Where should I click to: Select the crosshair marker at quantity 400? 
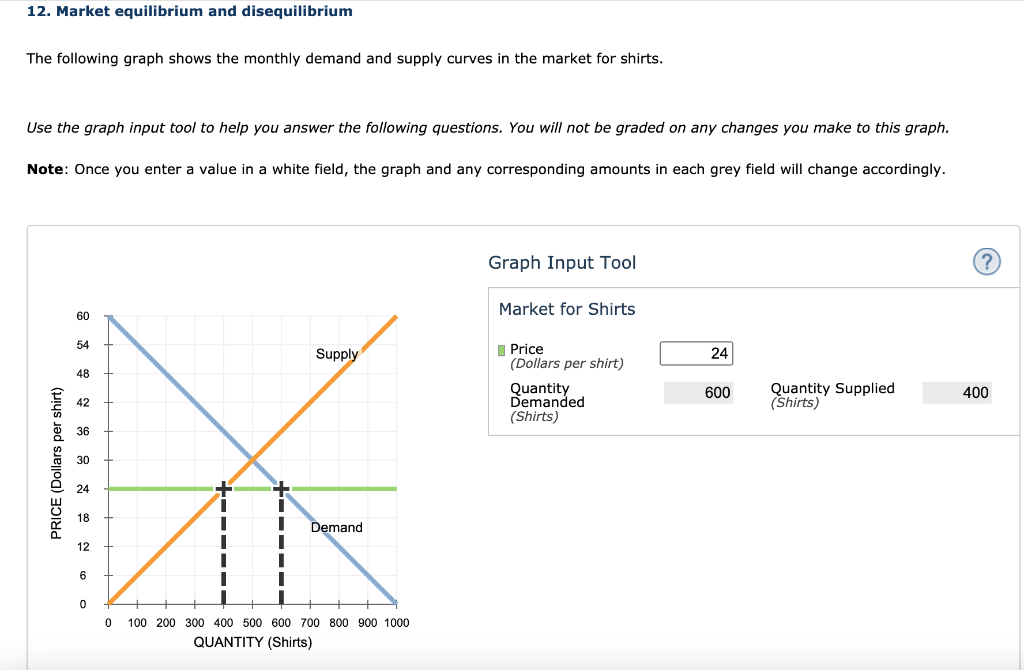(222, 488)
